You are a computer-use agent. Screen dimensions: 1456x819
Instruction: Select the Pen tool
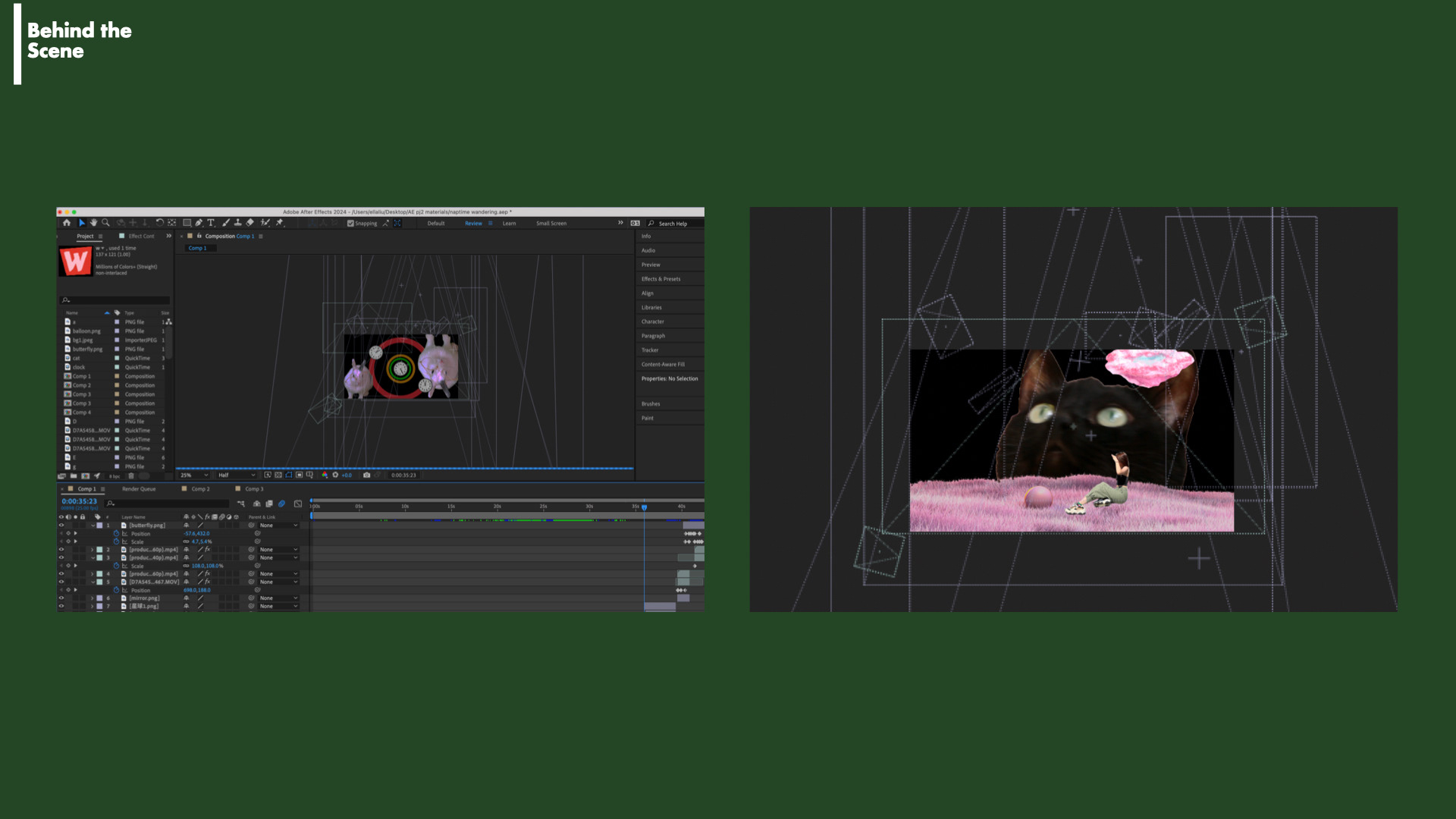[199, 223]
